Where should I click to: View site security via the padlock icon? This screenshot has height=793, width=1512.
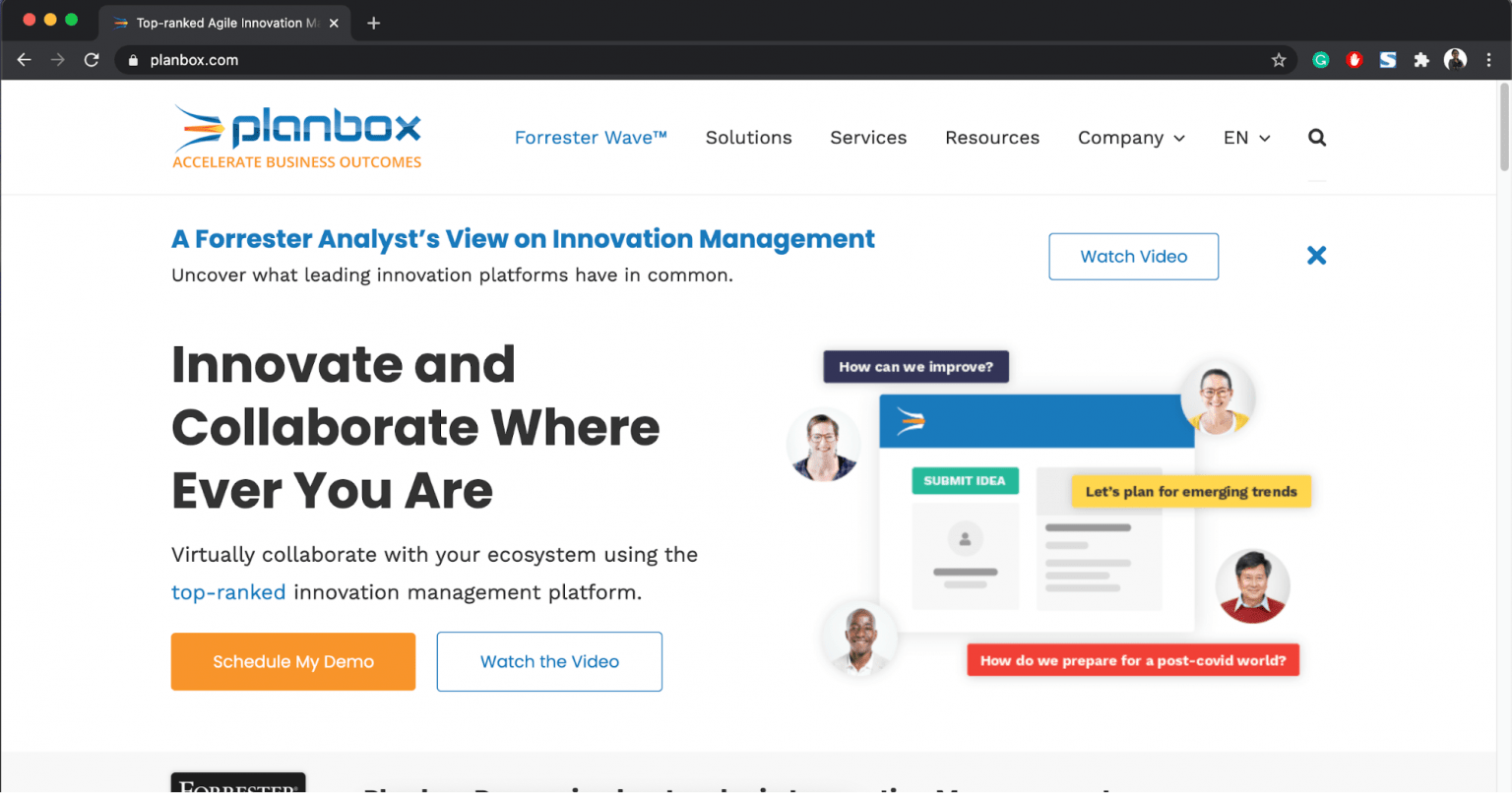(132, 59)
